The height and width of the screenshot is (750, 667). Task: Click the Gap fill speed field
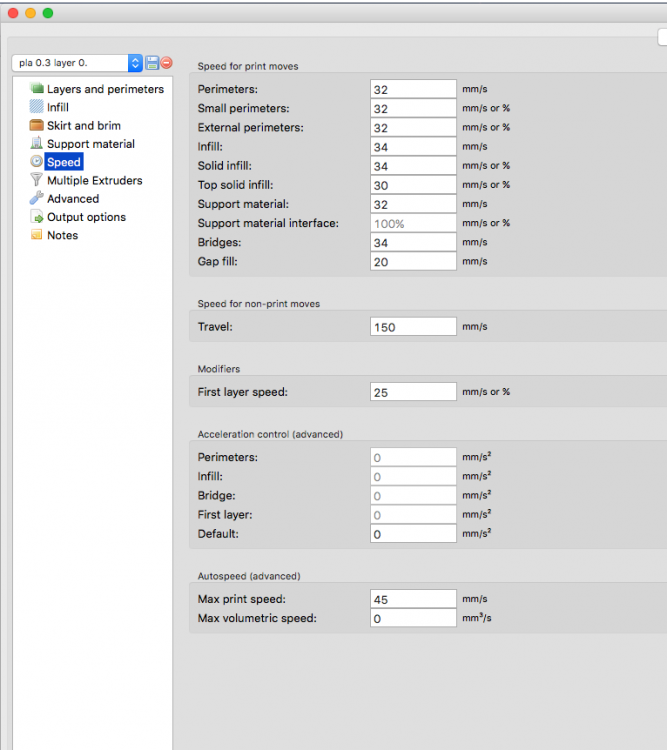click(x=413, y=261)
